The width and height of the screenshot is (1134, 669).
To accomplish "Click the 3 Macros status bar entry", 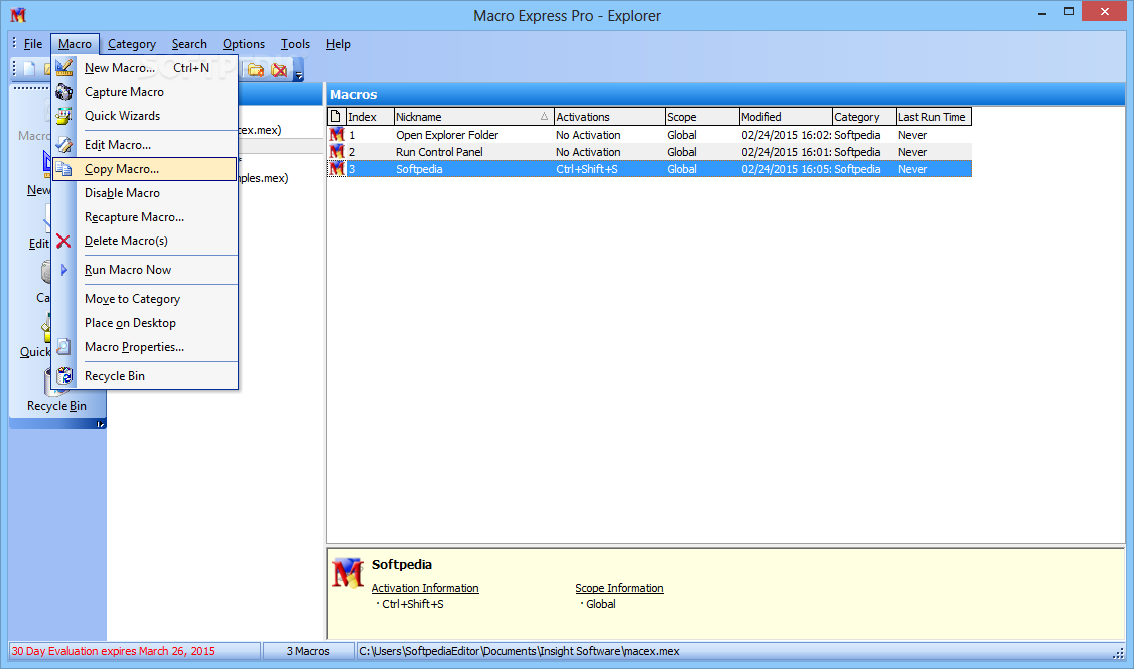I will coord(308,651).
